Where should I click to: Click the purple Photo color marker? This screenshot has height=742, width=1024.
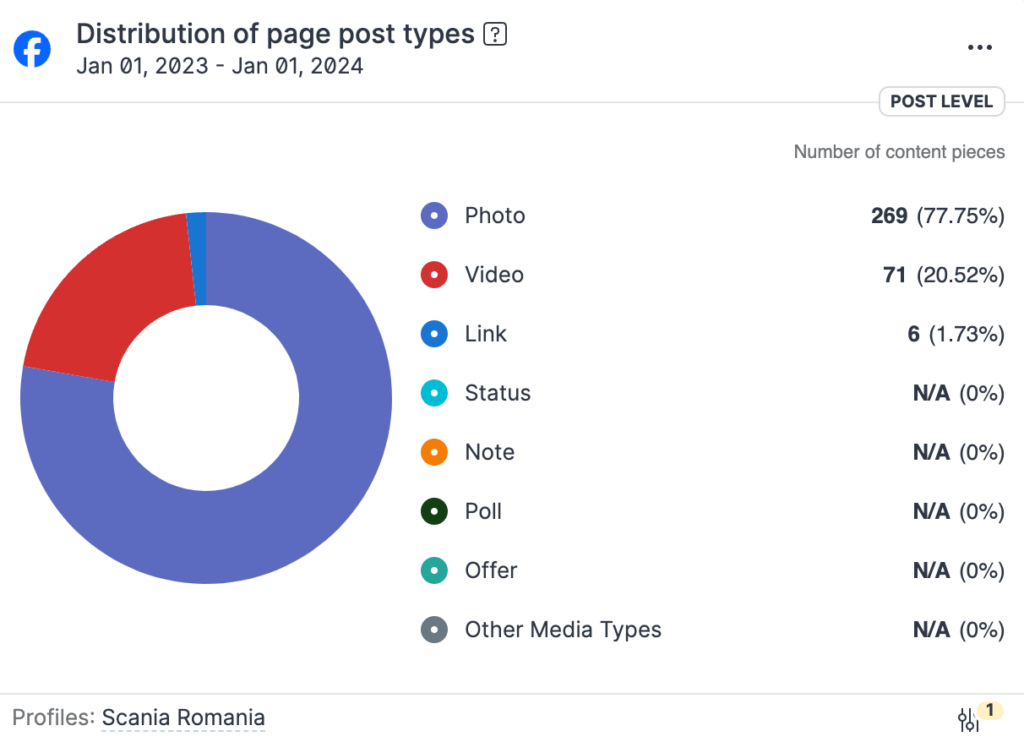434,215
